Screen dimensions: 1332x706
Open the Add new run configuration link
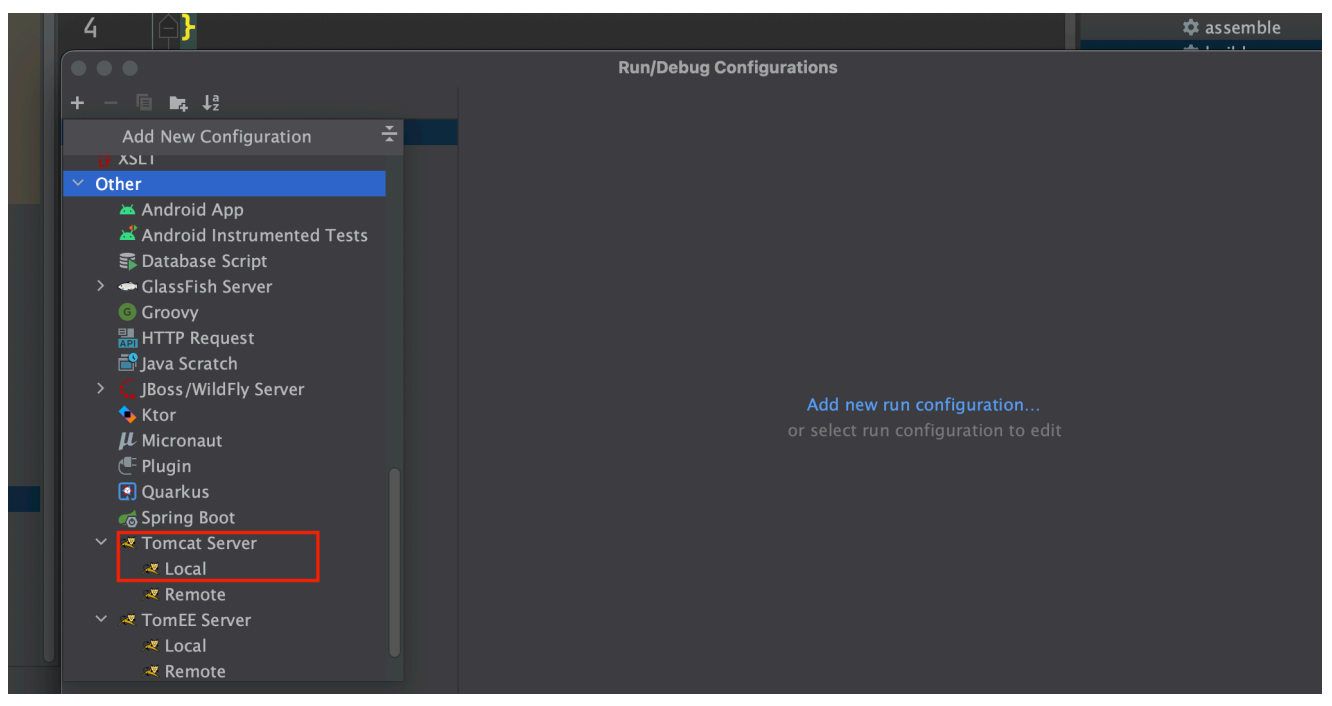(x=924, y=405)
